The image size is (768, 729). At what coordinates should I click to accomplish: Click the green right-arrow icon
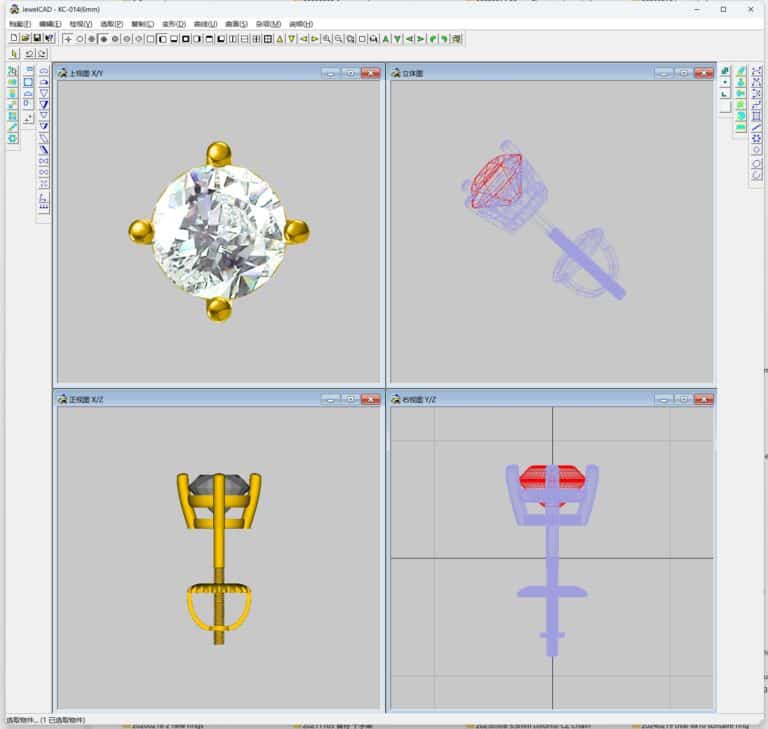click(x=421, y=39)
